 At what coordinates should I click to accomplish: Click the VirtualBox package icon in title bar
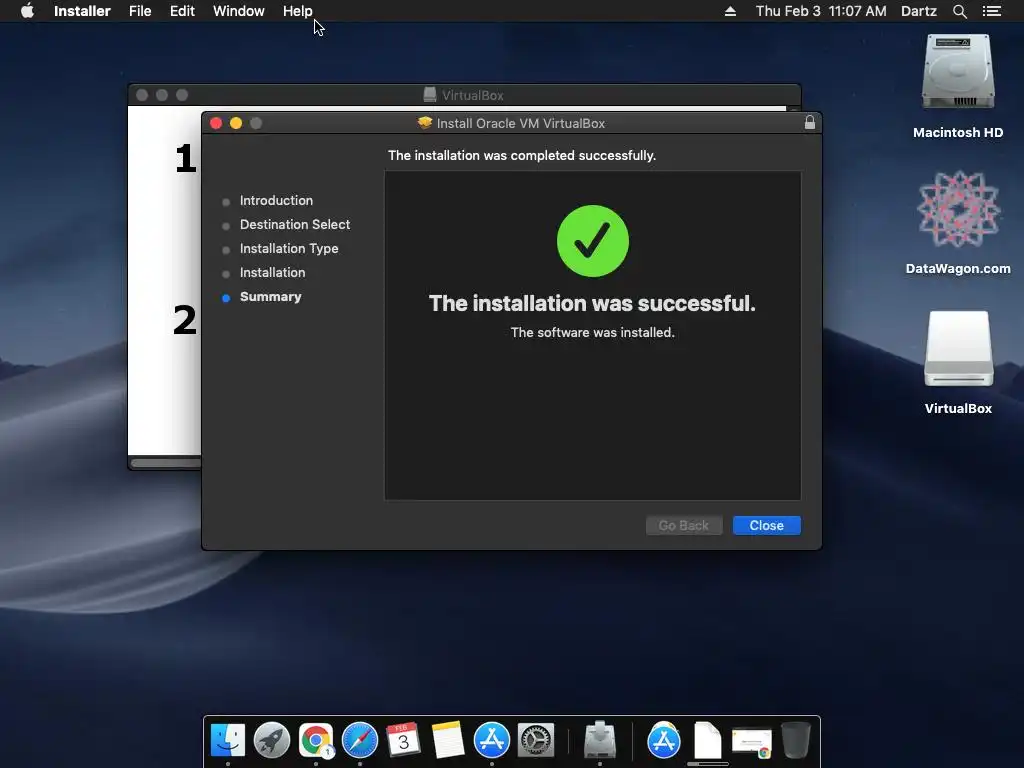(424, 123)
